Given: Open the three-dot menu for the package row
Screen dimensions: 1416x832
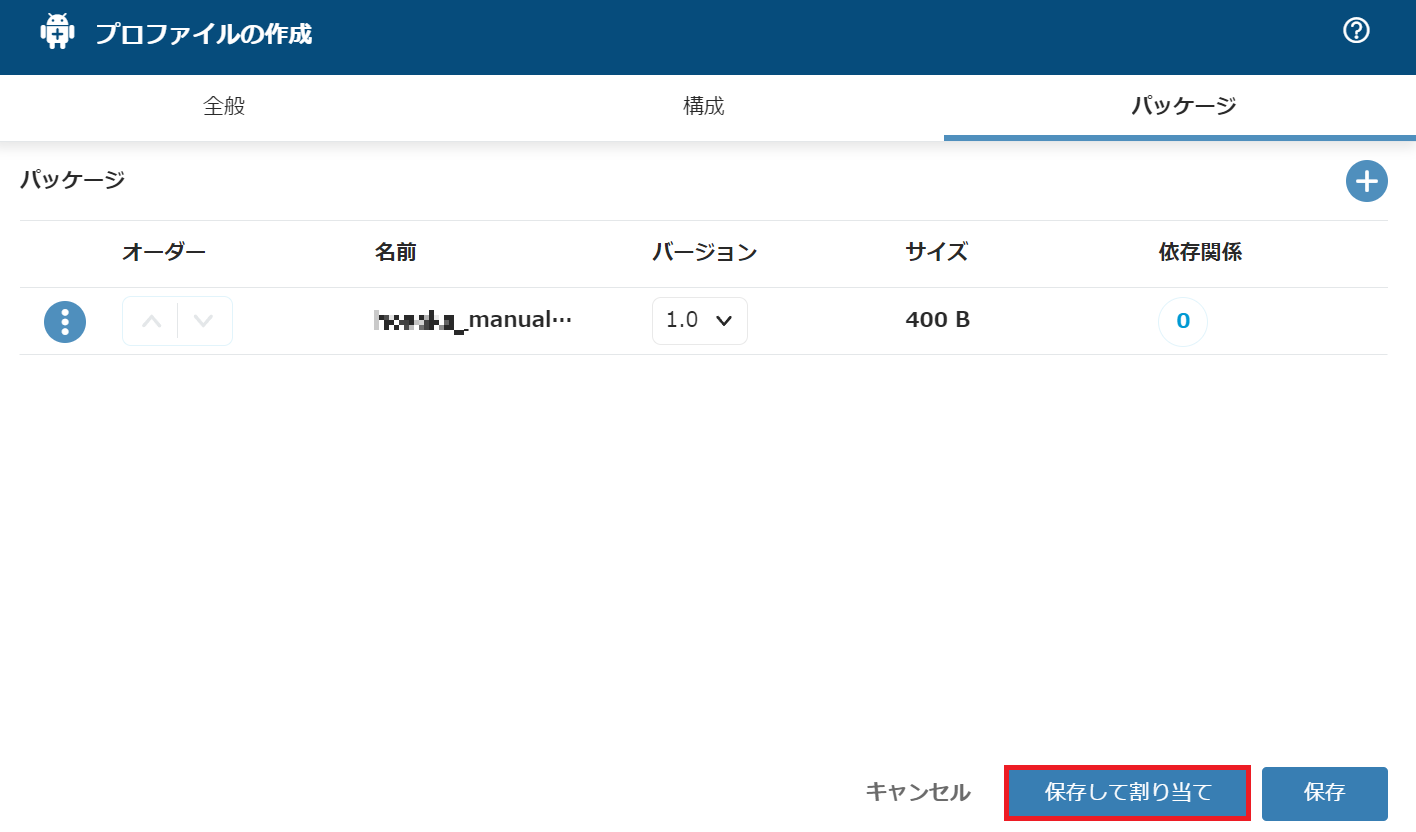Looking at the screenshot, I should pos(65,322).
